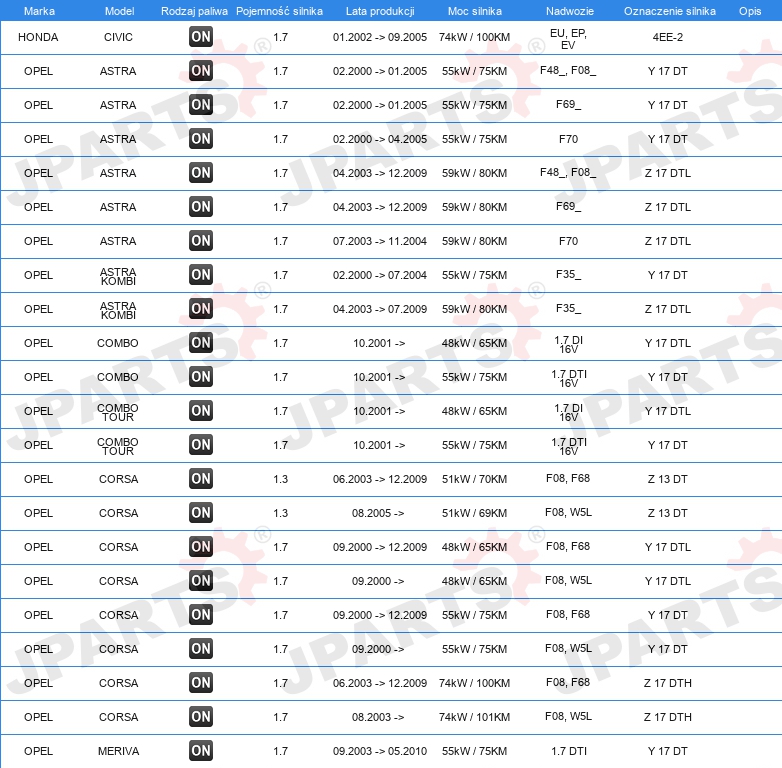Click the date range 01.2002 -> 09.2005

(380, 37)
